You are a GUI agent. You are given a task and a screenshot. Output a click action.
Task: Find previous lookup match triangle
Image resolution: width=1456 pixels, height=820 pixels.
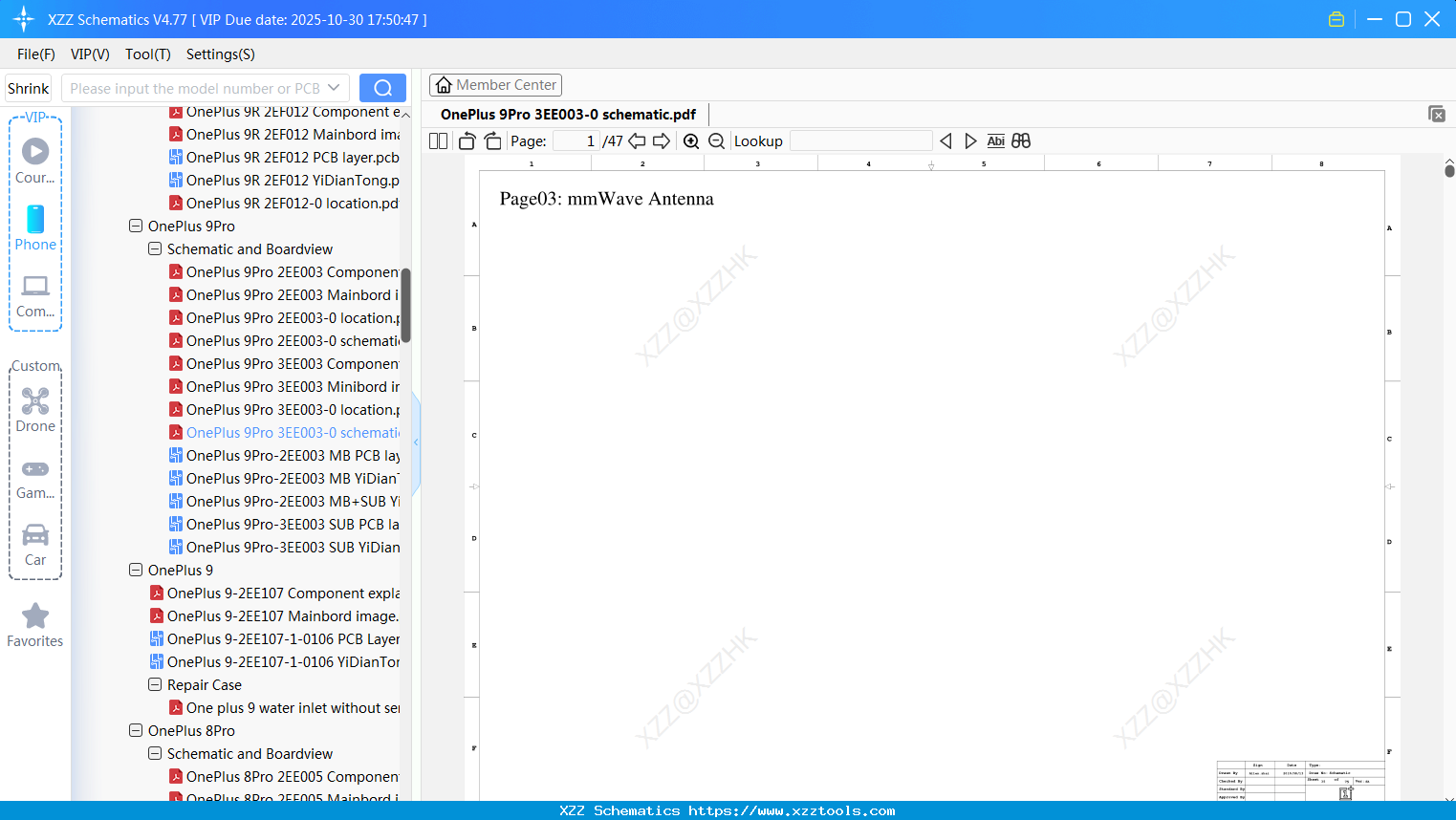coord(945,140)
